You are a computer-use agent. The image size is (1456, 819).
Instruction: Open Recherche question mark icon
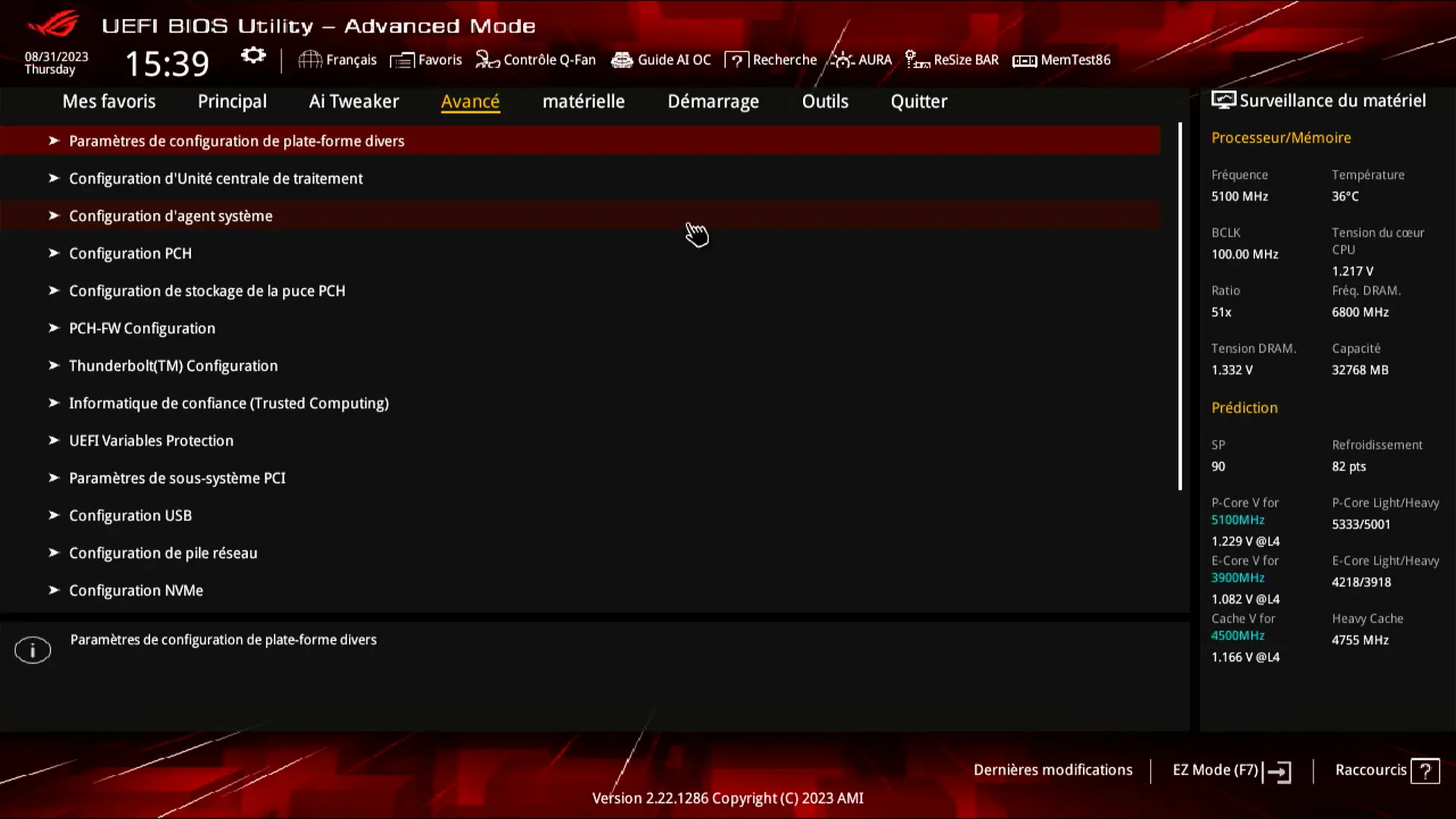736,60
